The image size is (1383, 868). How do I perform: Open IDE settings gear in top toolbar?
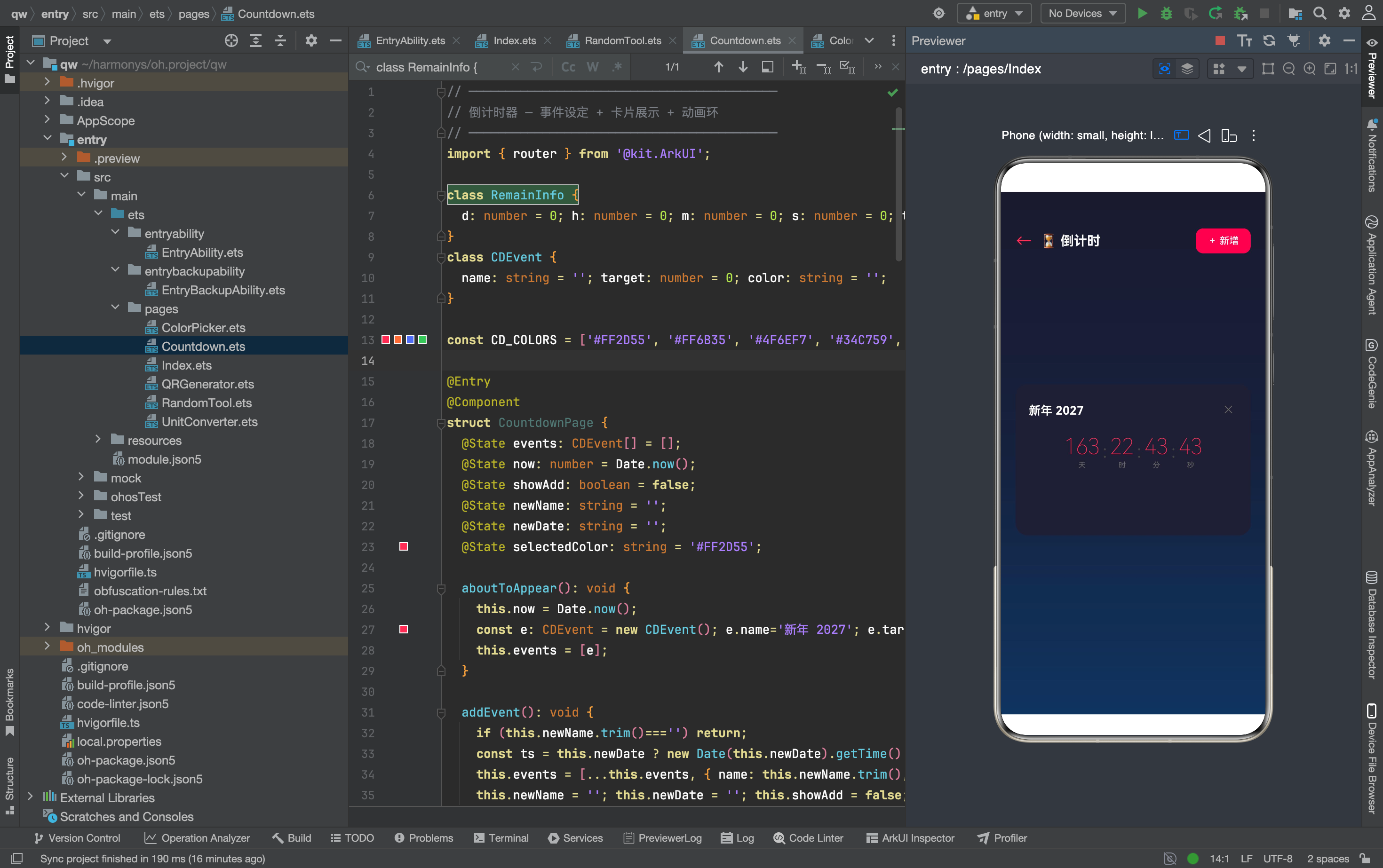click(1344, 13)
